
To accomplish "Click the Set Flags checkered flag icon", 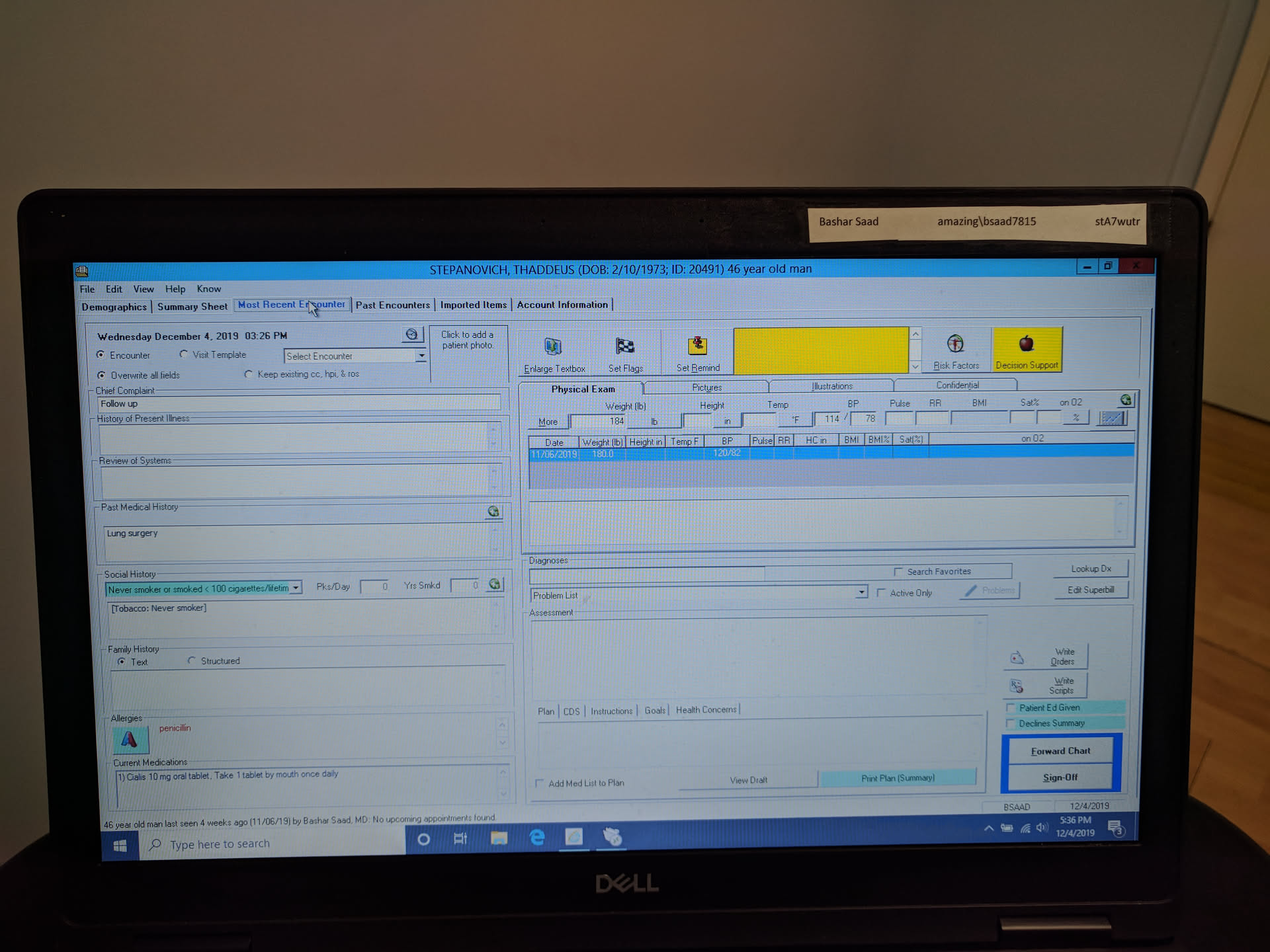I will point(625,346).
